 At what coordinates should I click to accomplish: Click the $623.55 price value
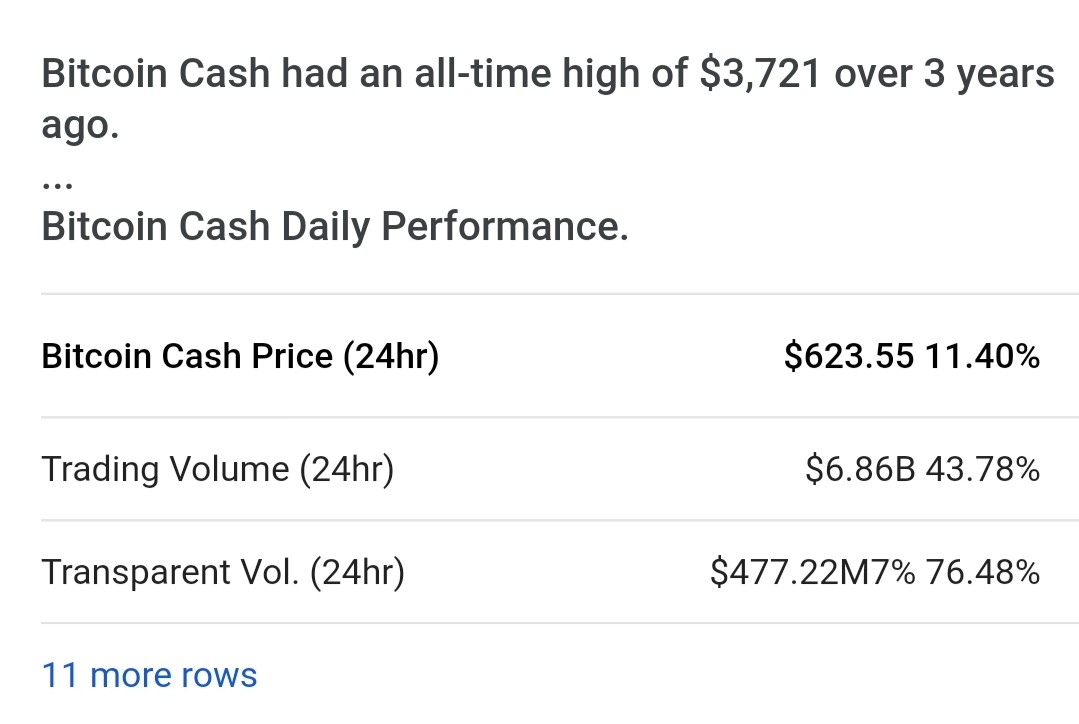tap(849, 356)
